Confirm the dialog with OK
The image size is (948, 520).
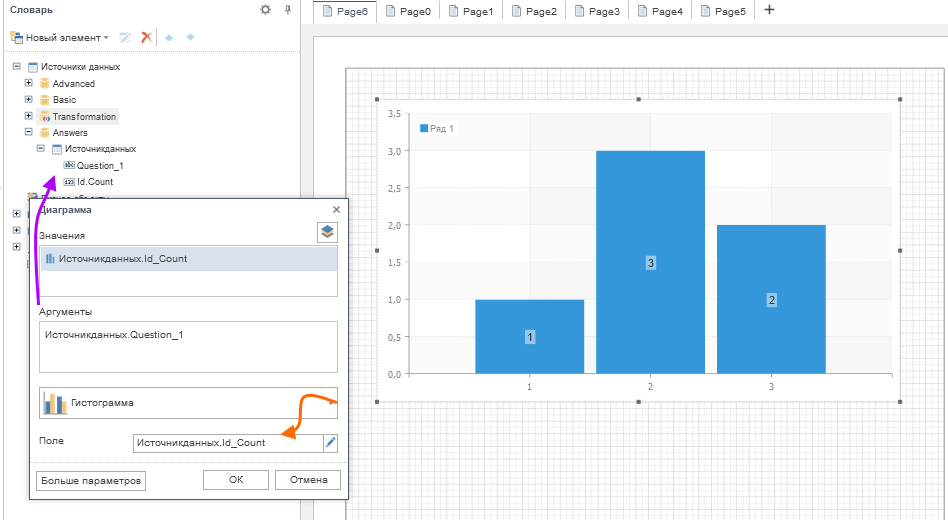coord(235,480)
